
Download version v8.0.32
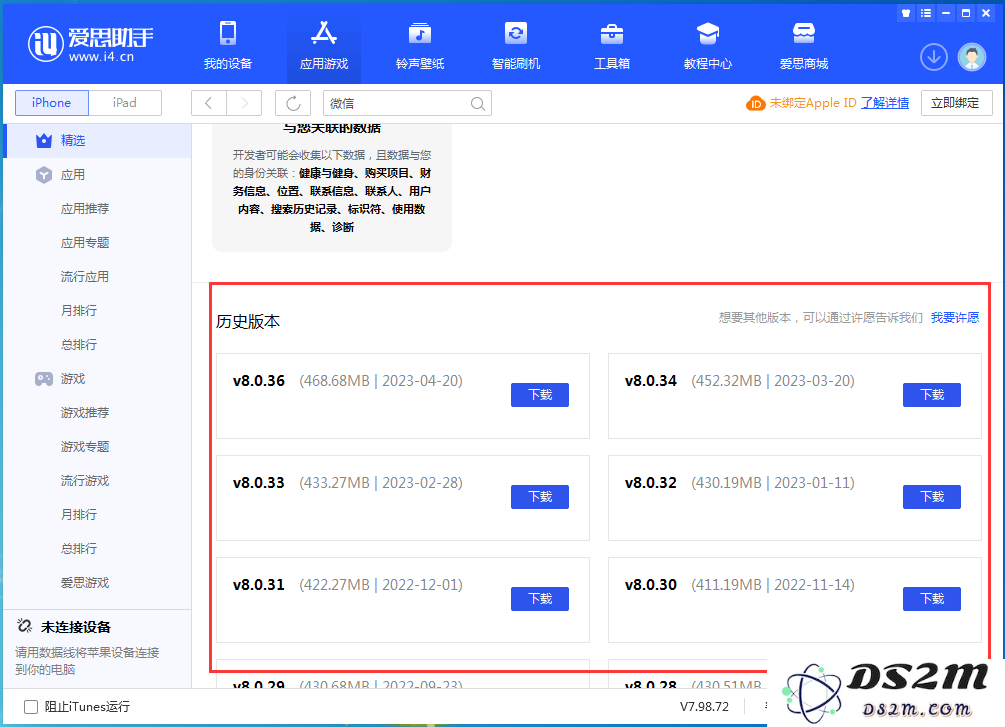coord(932,497)
